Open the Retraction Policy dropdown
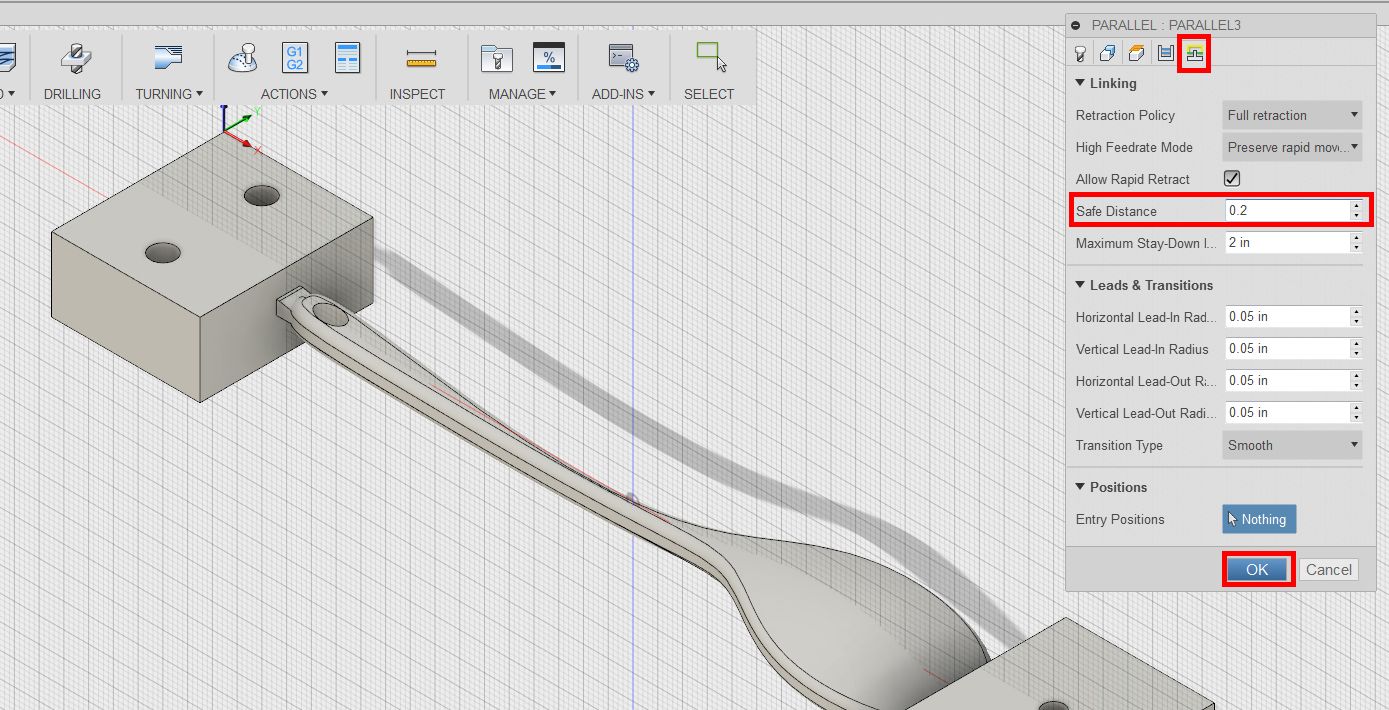 coord(1293,115)
